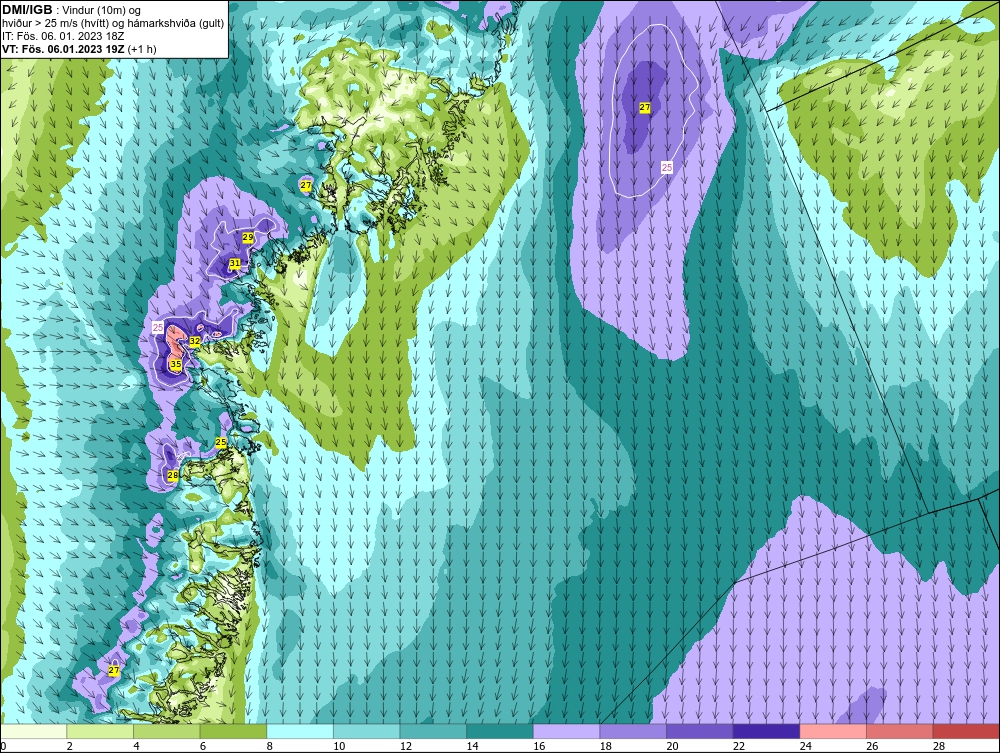Click the white 25 contour label beside the pink gust core
The image size is (1000, 753).
click(x=158, y=327)
